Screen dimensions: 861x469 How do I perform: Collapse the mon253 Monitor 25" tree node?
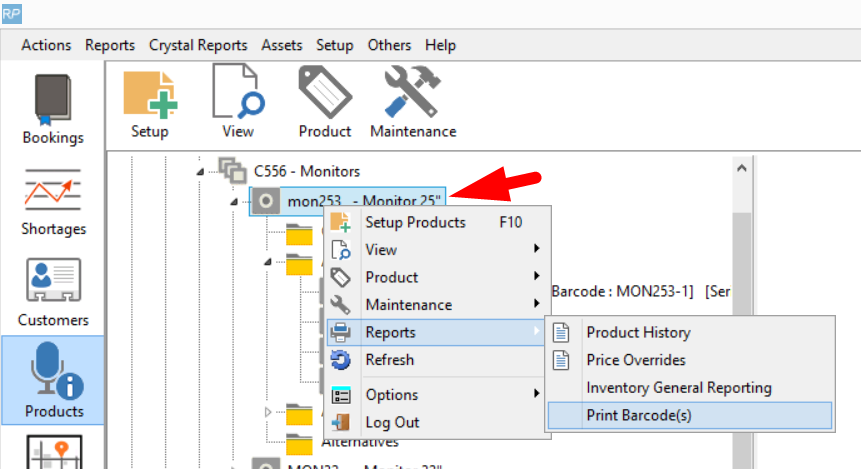(x=234, y=202)
